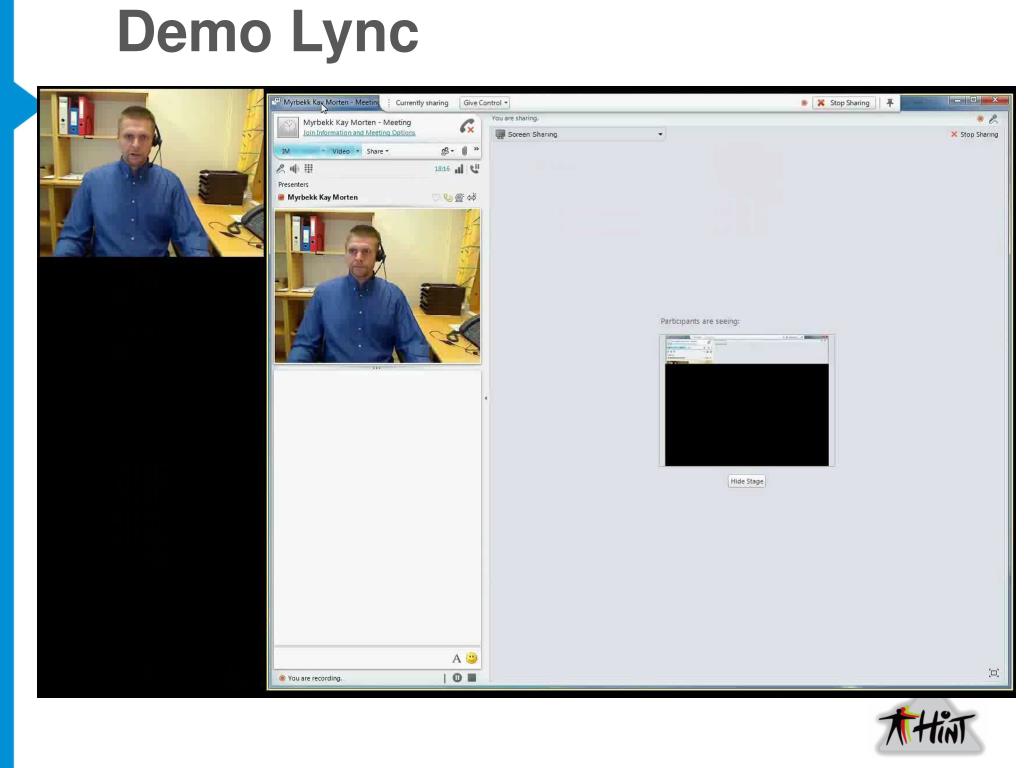
Task: Click the Hide Stage button
Action: tap(746, 481)
